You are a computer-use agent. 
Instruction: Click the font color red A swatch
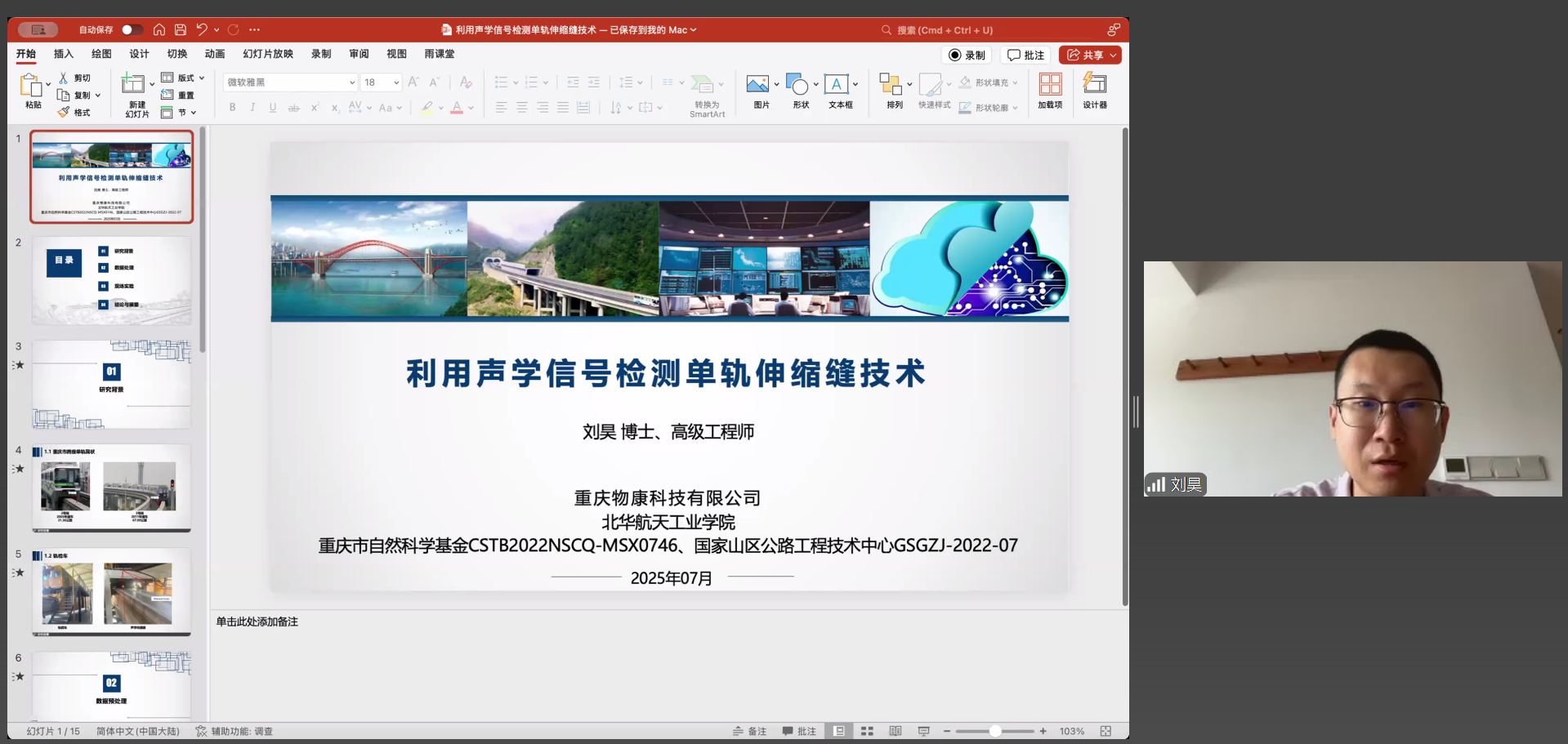click(457, 107)
